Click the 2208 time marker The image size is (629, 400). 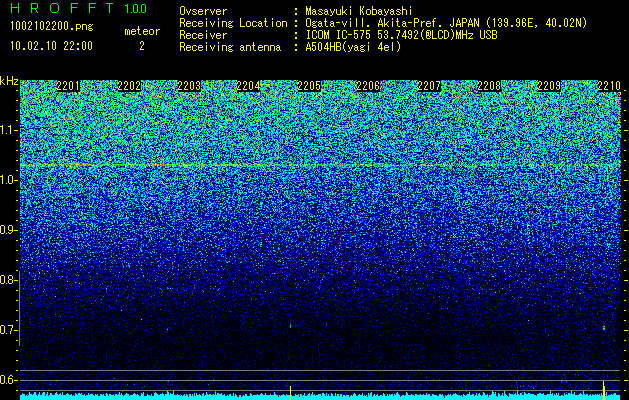pos(489,86)
